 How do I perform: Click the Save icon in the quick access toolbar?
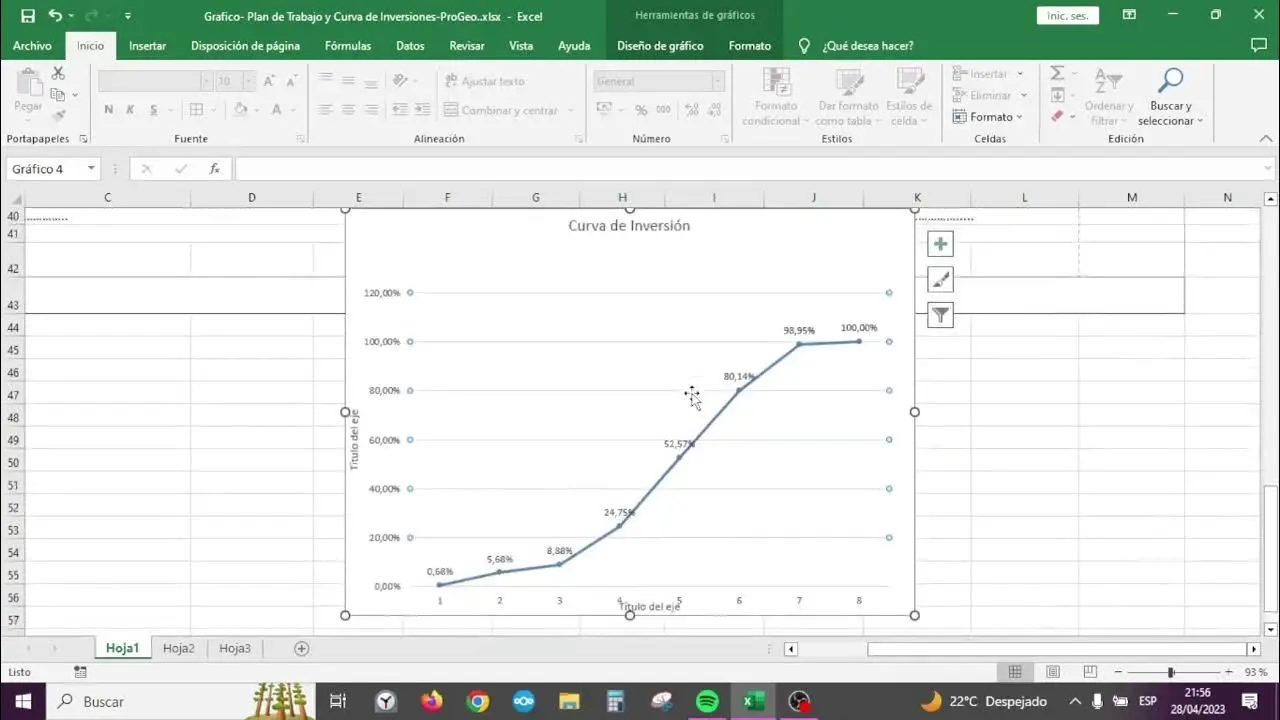(x=27, y=16)
